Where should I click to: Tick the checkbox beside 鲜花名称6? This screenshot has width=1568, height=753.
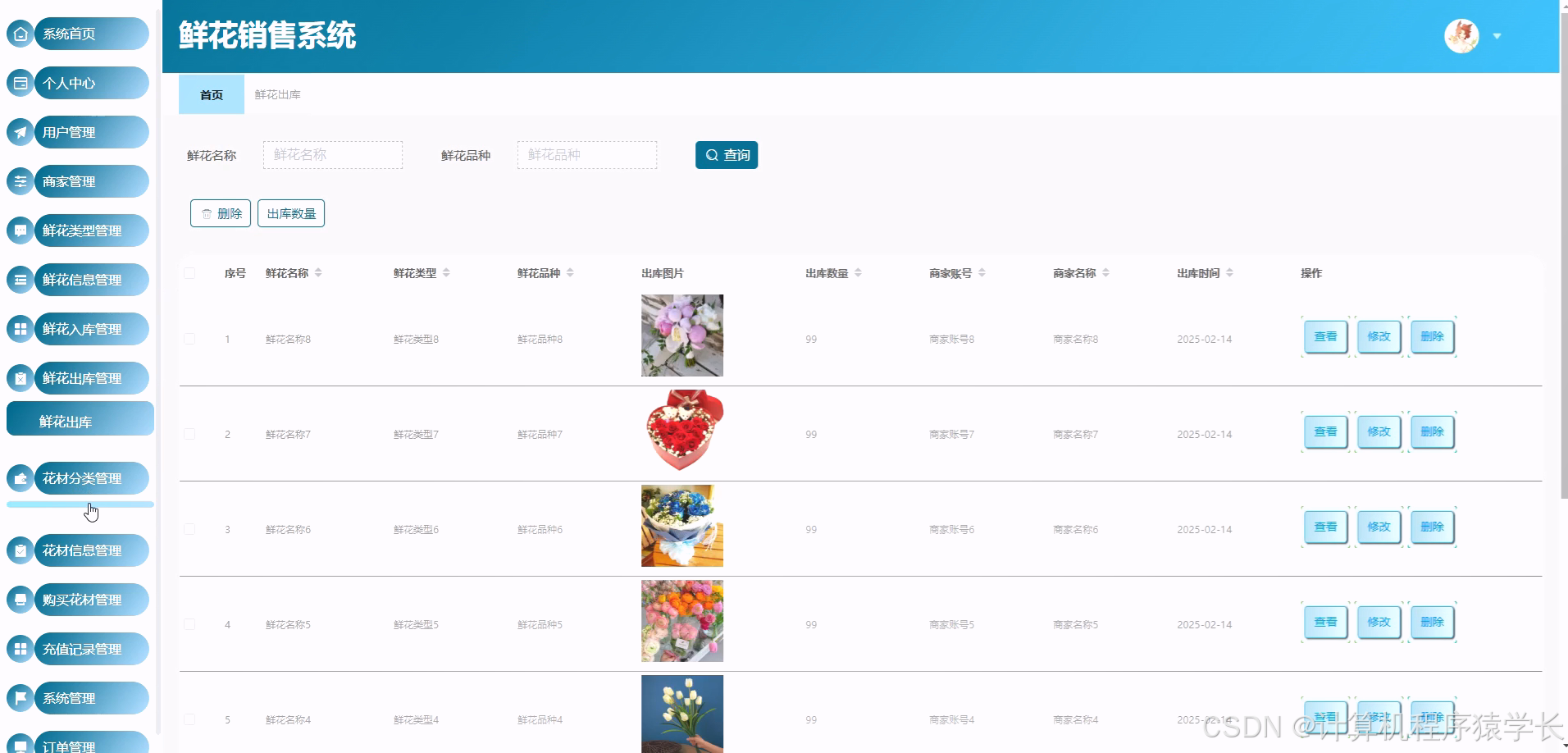click(x=189, y=529)
